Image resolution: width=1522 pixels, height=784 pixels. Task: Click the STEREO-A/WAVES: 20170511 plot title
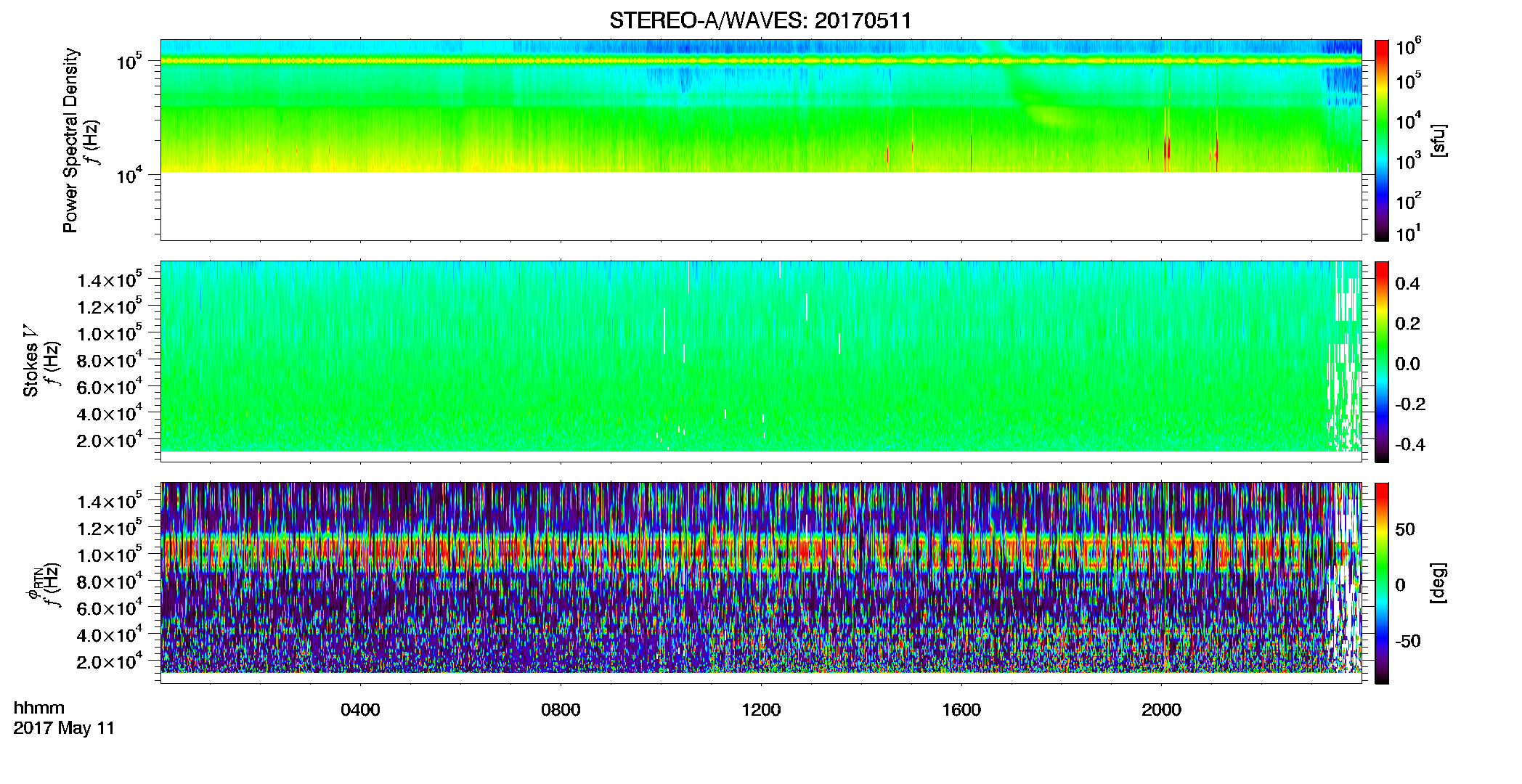click(x=760, y=20)
